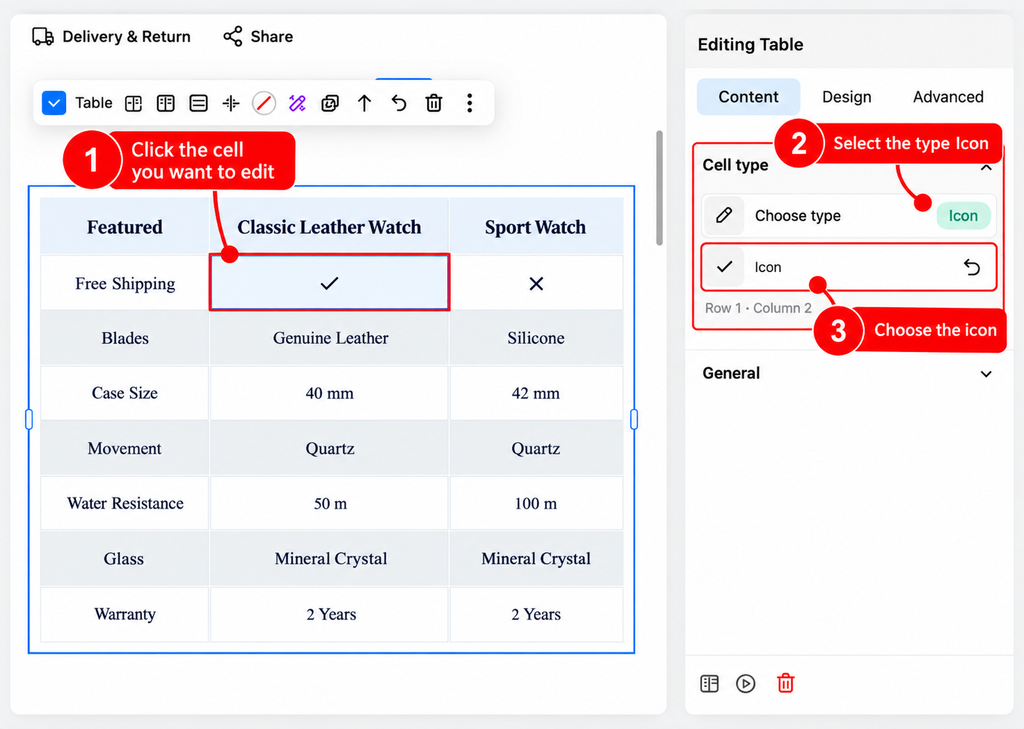
Task: Click the table layout icon in the panel footer
Action: [709, 683]
